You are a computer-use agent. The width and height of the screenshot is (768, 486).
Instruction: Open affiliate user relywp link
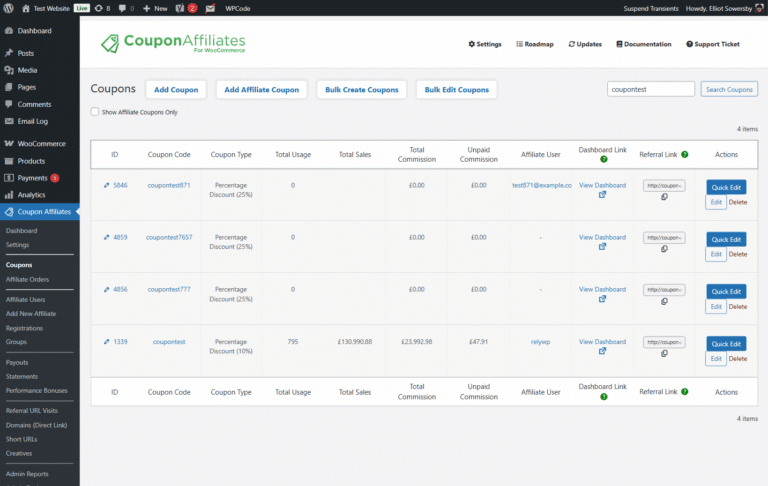coord(540,342)
